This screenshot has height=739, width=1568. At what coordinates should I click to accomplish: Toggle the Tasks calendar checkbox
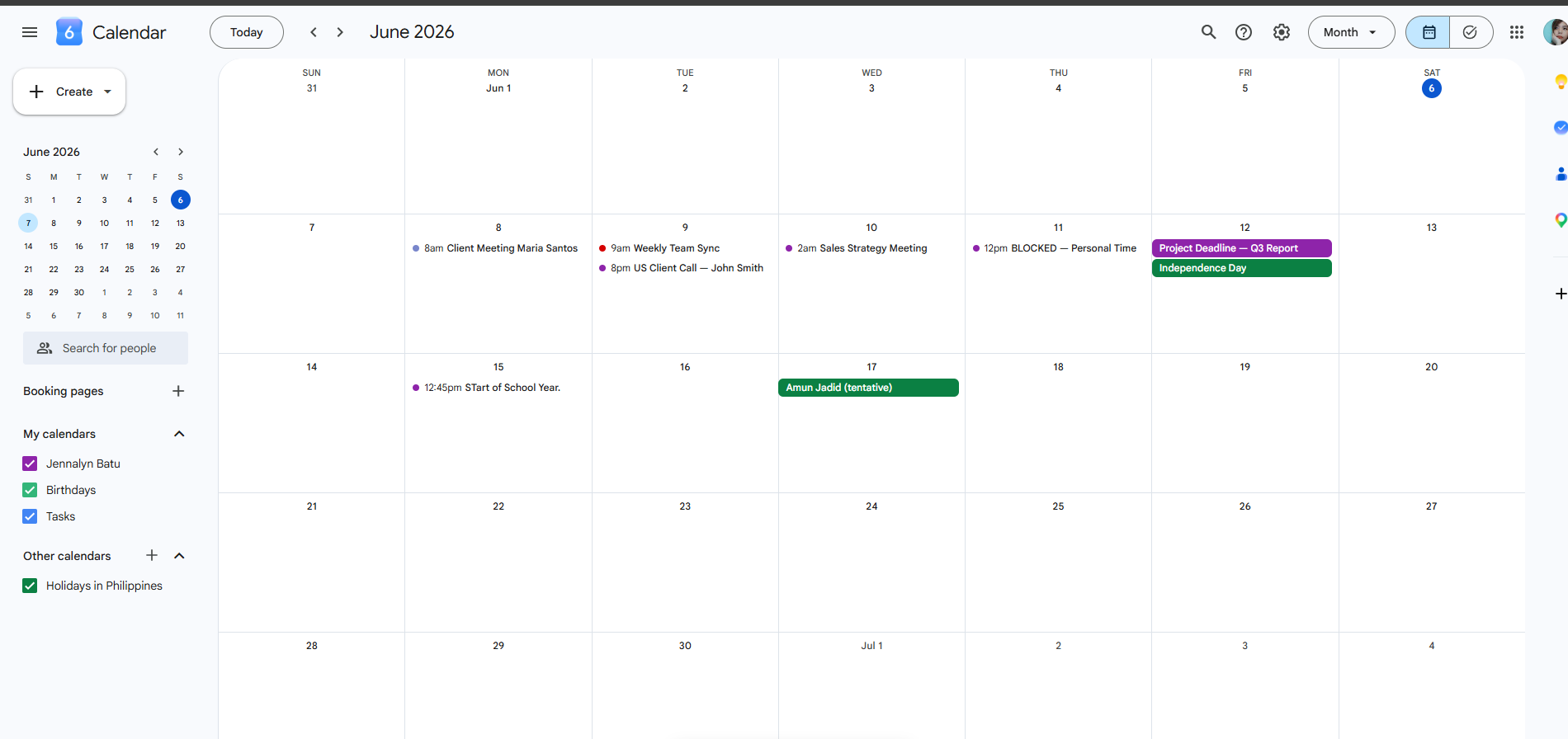coord(30,516)
